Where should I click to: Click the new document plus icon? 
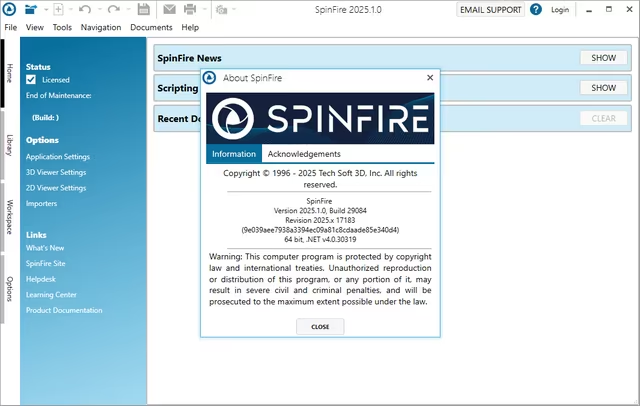(58, 9)
